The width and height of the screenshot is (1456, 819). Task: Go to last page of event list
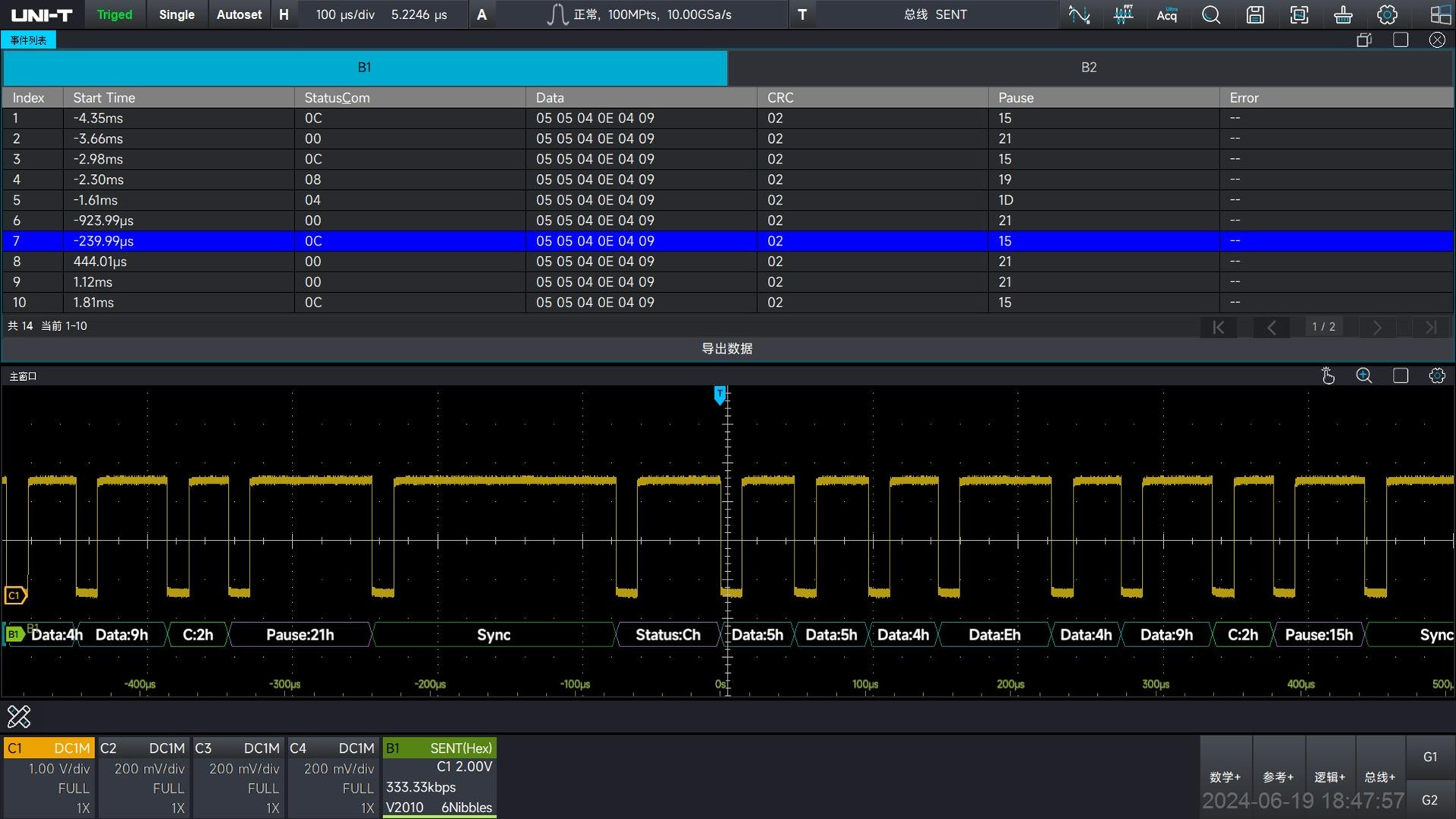click(1430, 327)
